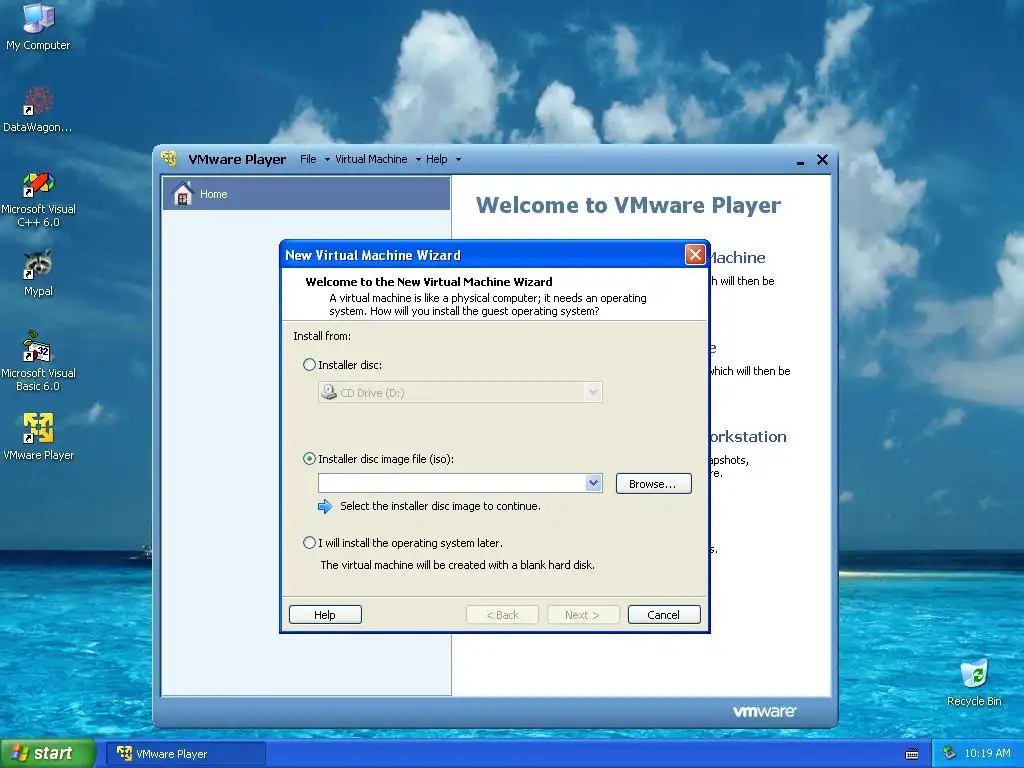
Task: Click the Cancel button in wizard
Action: click(x=664, y=615)
